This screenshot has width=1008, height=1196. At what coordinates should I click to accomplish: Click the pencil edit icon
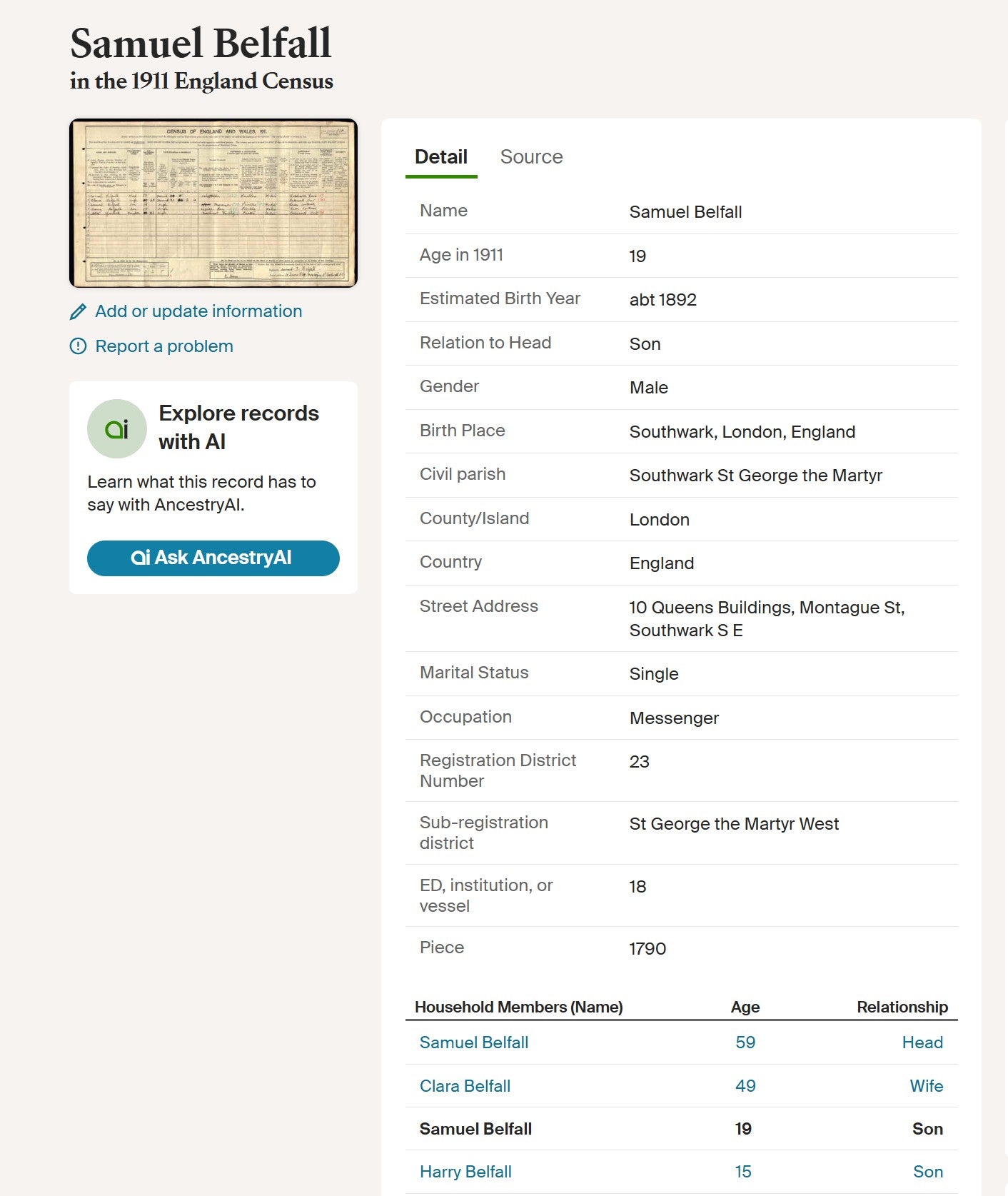click(78, 312)
